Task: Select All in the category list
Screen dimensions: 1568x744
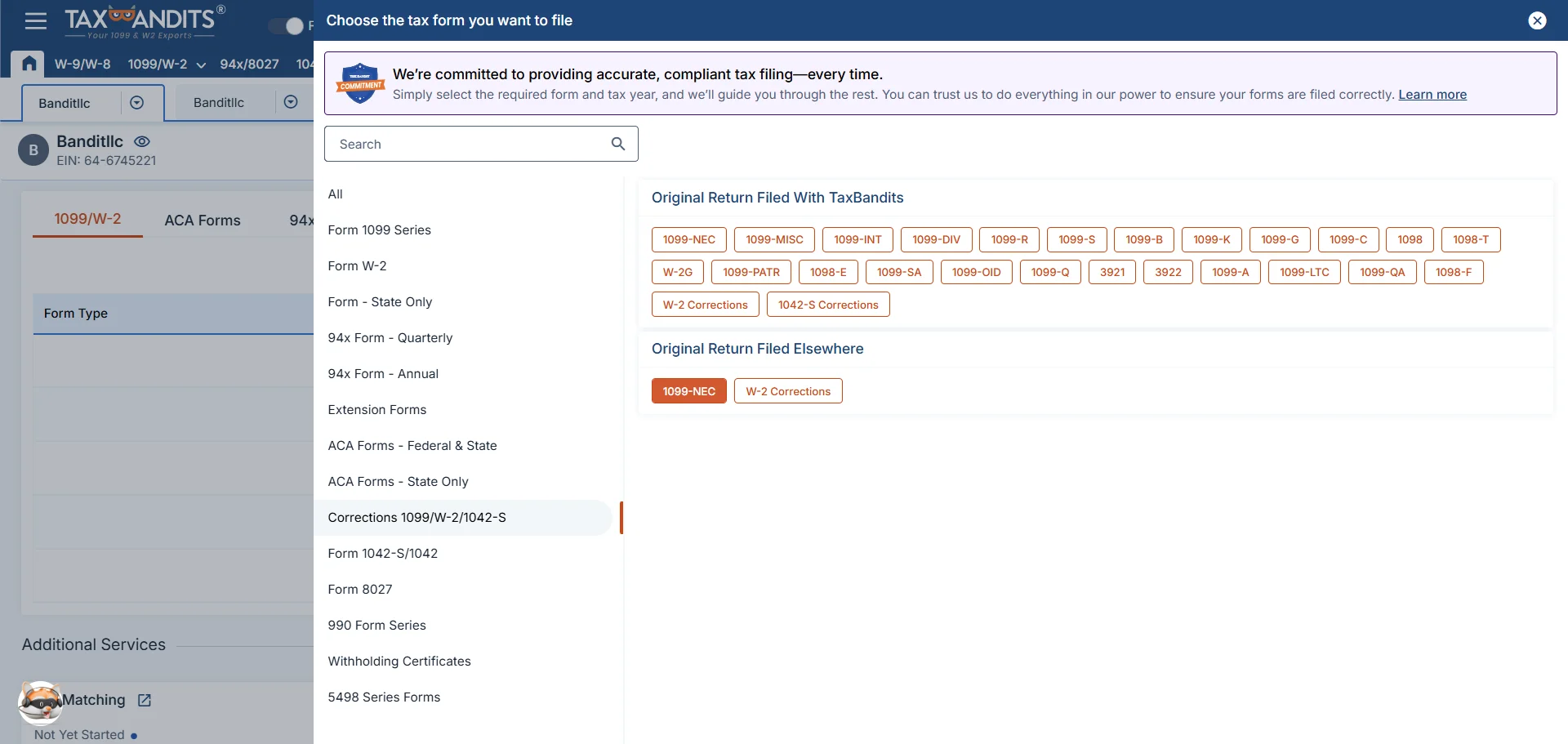Action: [x=463, y=194]
